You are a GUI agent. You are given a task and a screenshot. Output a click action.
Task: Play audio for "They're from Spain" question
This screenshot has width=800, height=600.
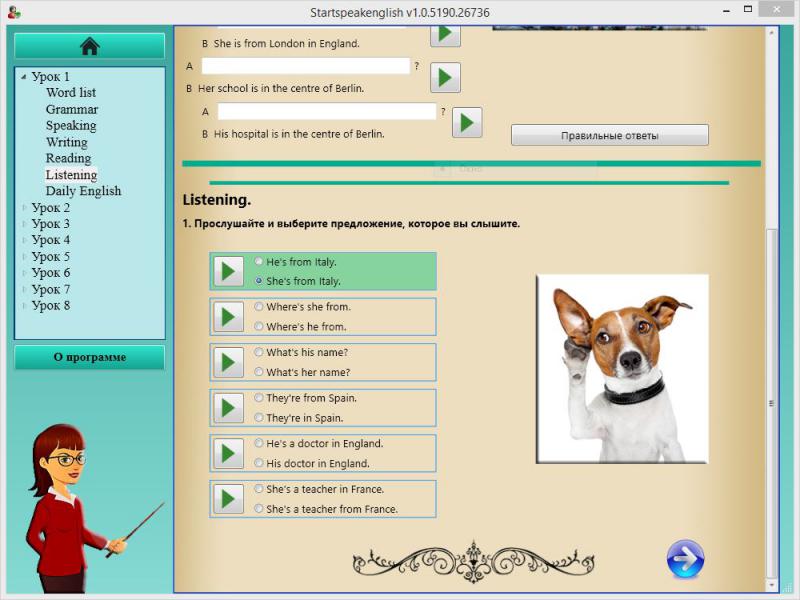228,408
